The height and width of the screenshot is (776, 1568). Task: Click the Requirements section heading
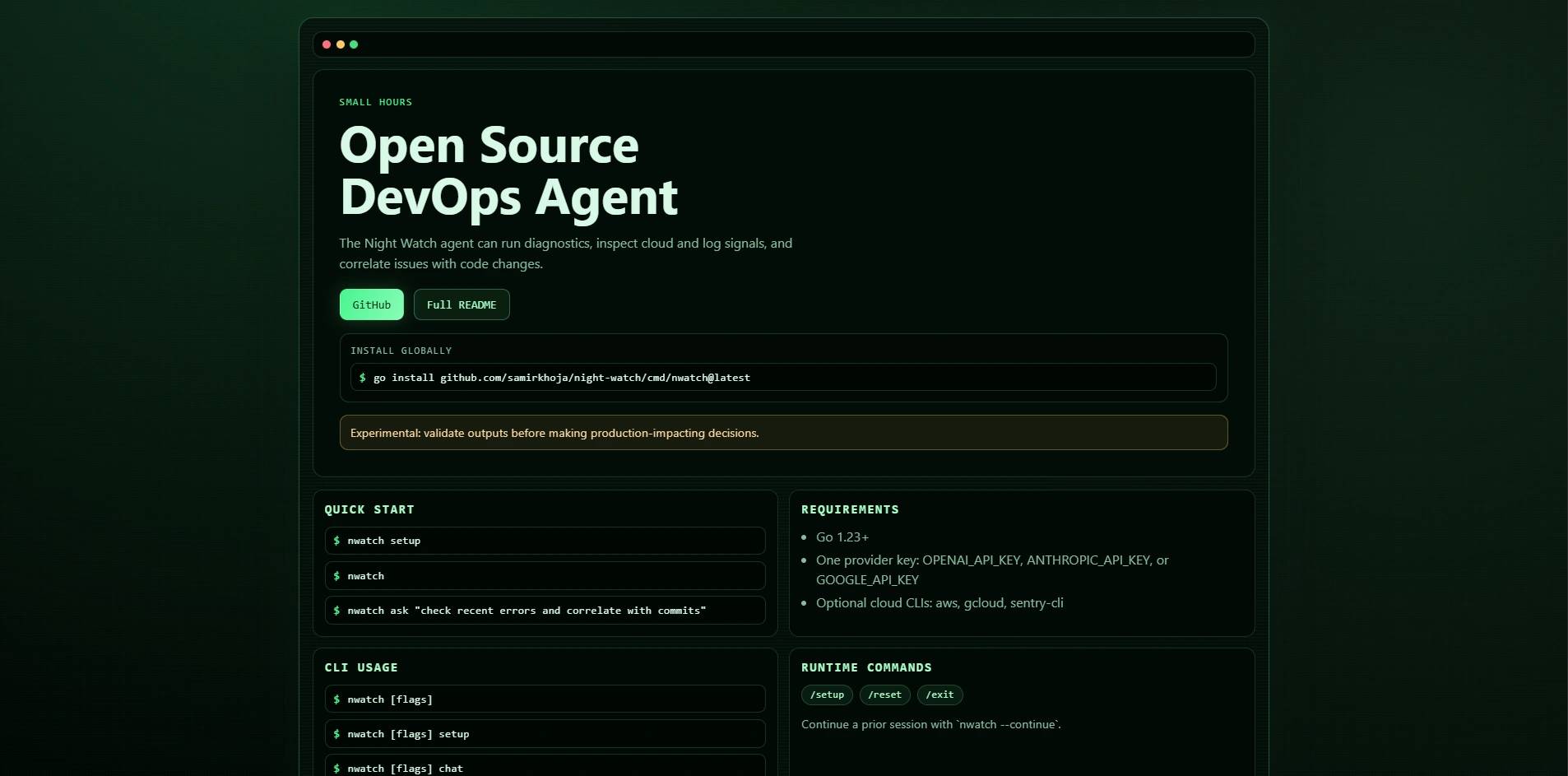850,509
